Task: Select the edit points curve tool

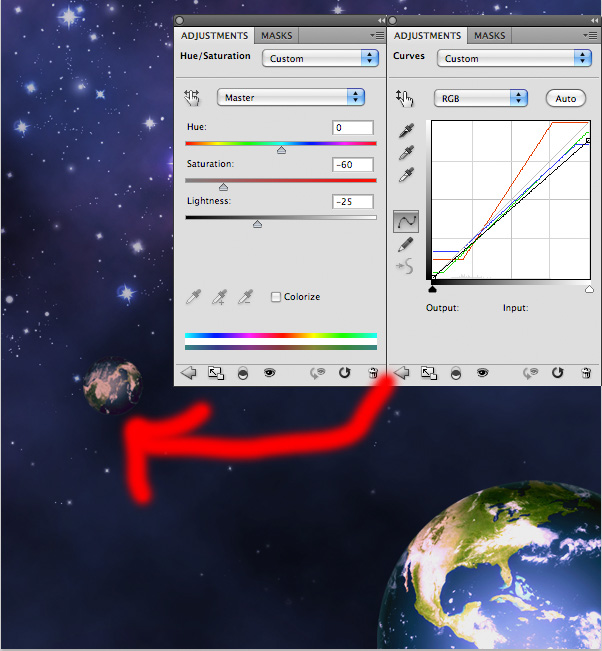Action: click(406, 221)
